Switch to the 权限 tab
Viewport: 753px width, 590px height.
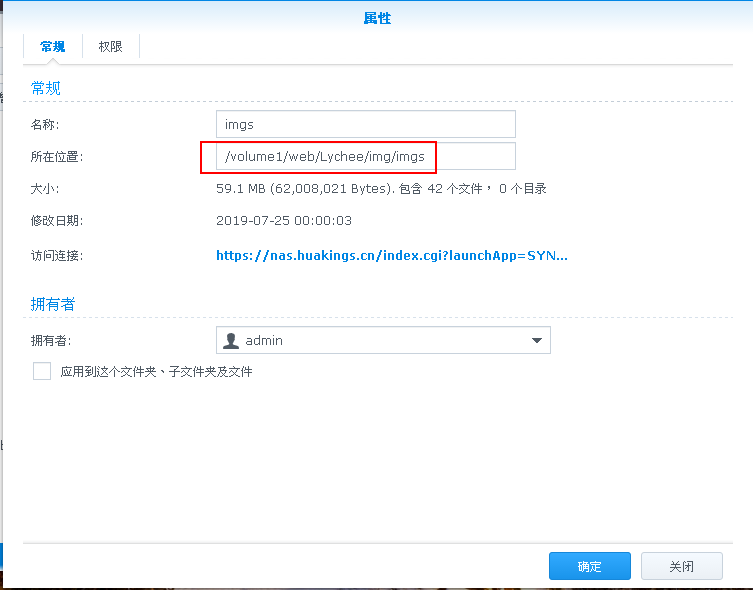110,47
